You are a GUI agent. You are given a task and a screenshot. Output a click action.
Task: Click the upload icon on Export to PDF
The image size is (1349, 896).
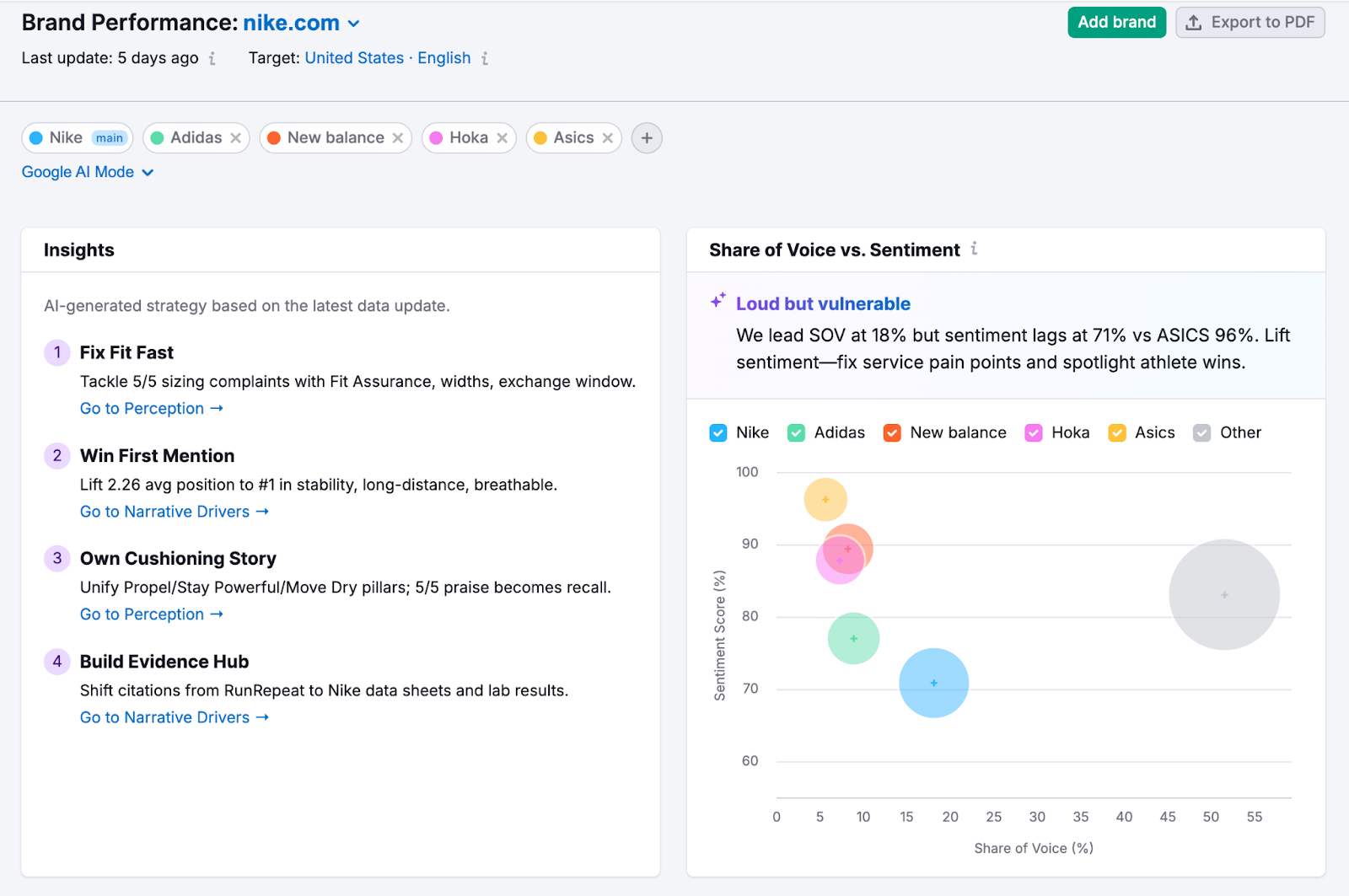coord(1194,23)
